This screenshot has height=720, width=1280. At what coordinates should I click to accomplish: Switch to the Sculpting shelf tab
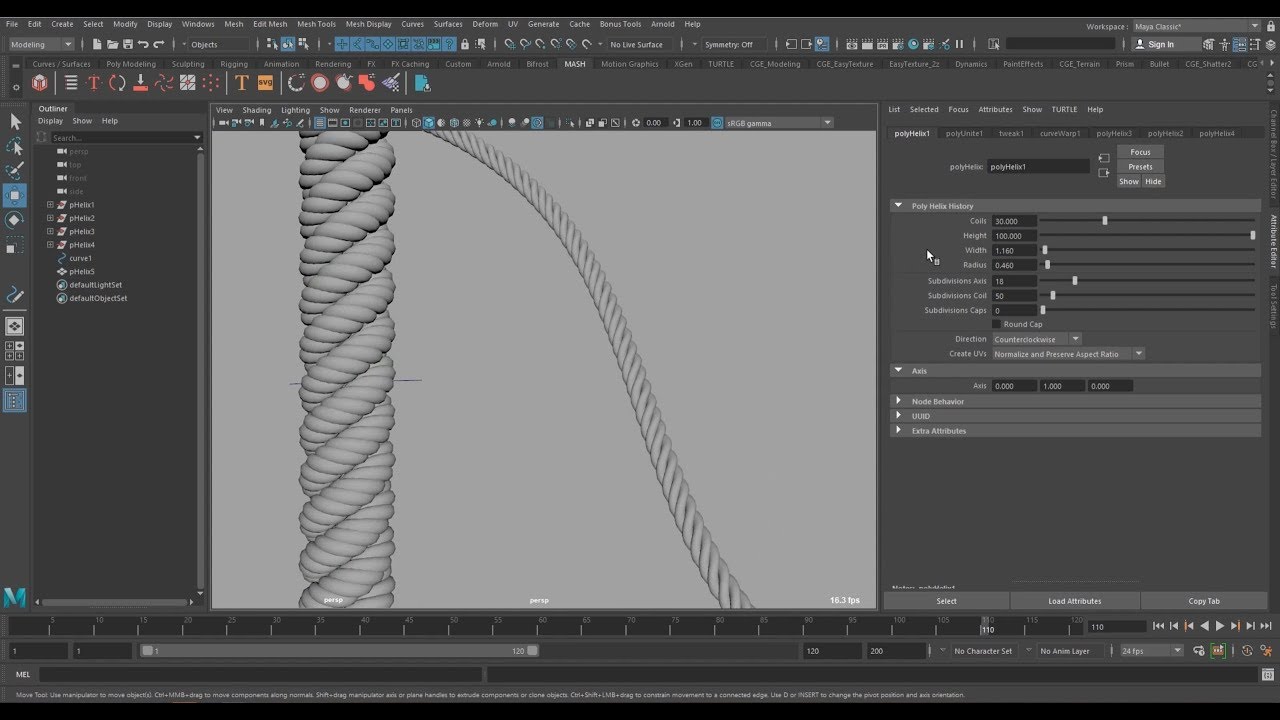188,64
